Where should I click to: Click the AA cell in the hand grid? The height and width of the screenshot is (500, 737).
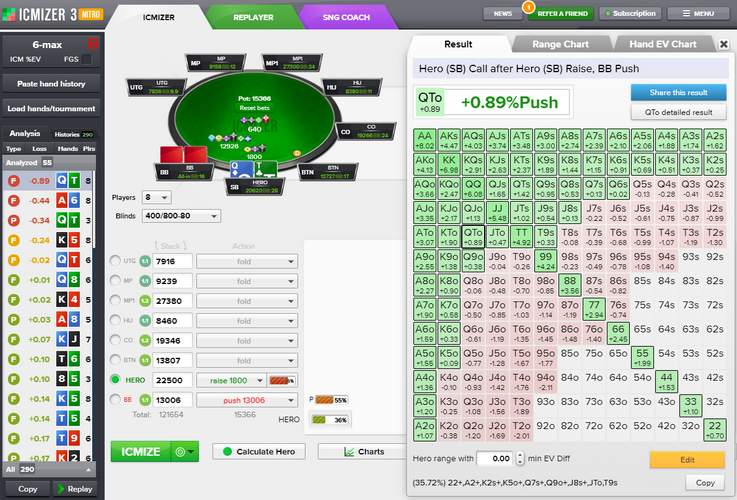[424, 140]
